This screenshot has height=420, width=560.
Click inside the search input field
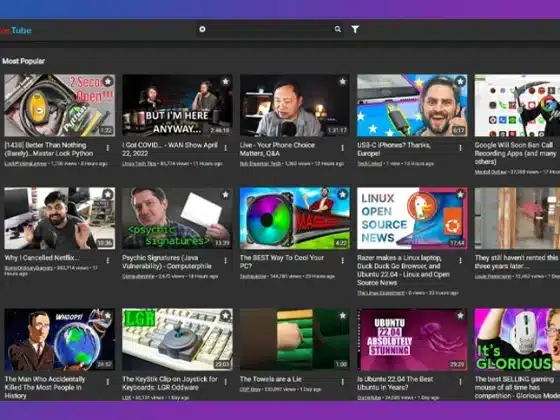[270, 29]
